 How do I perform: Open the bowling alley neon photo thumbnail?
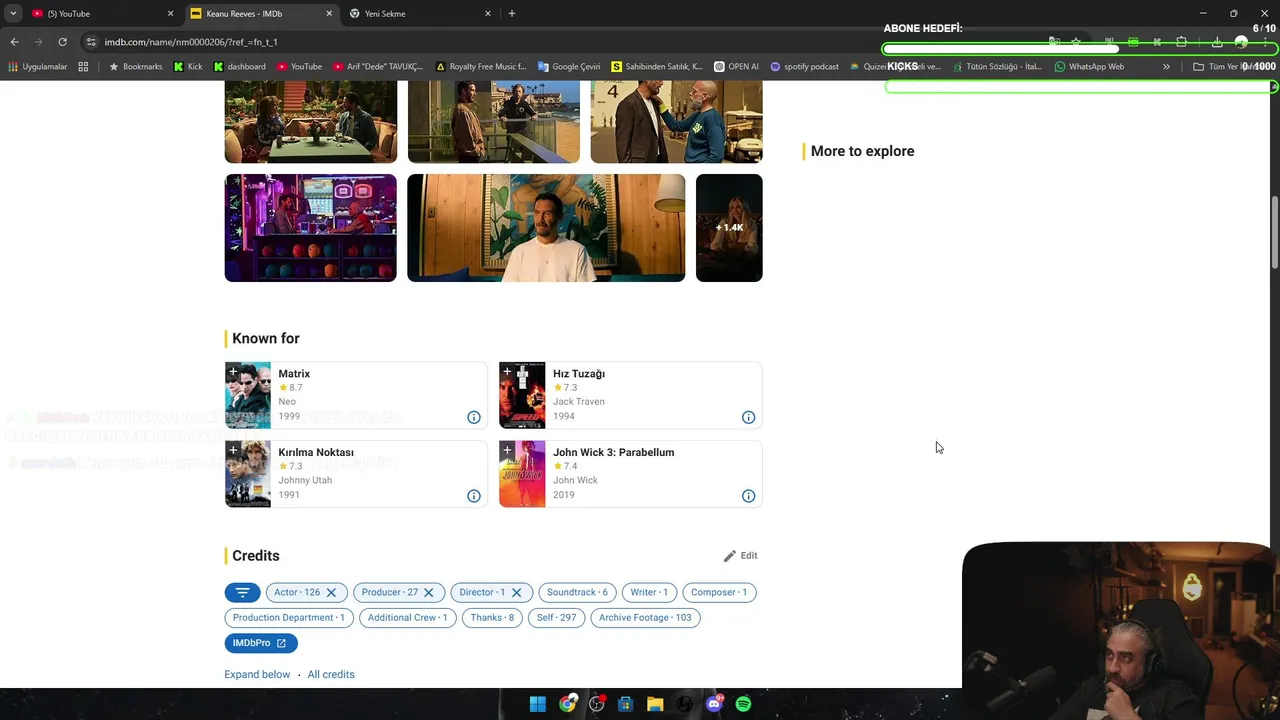pos(311,228)
